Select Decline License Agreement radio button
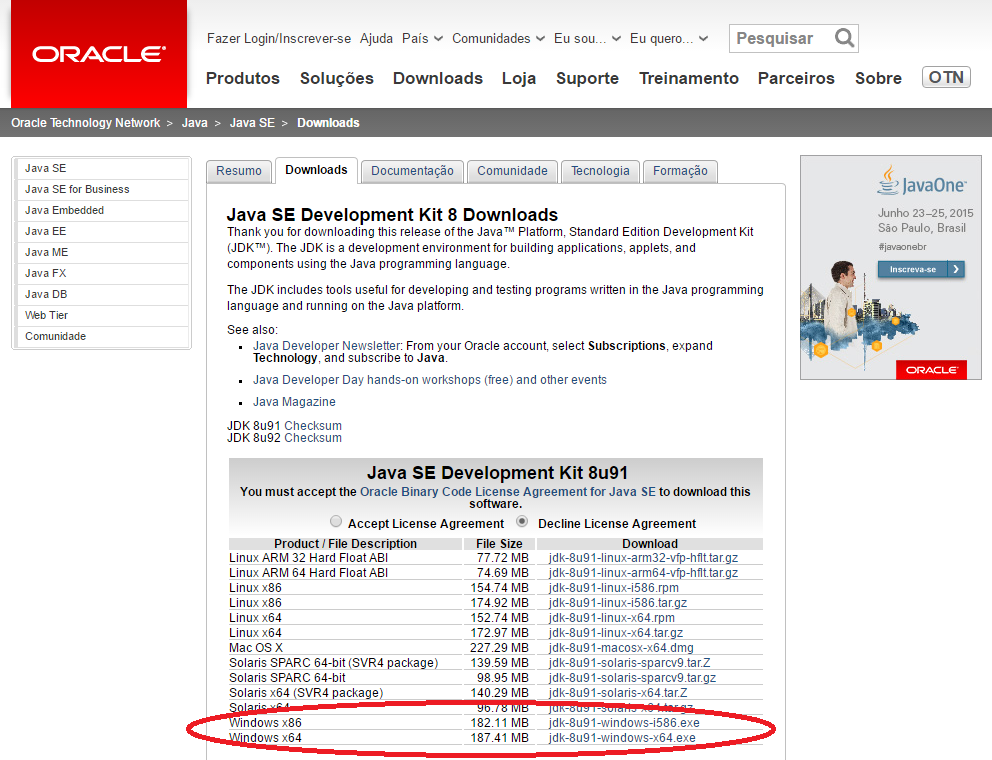This screenshot has width=992, height=760. pos(522,521)
